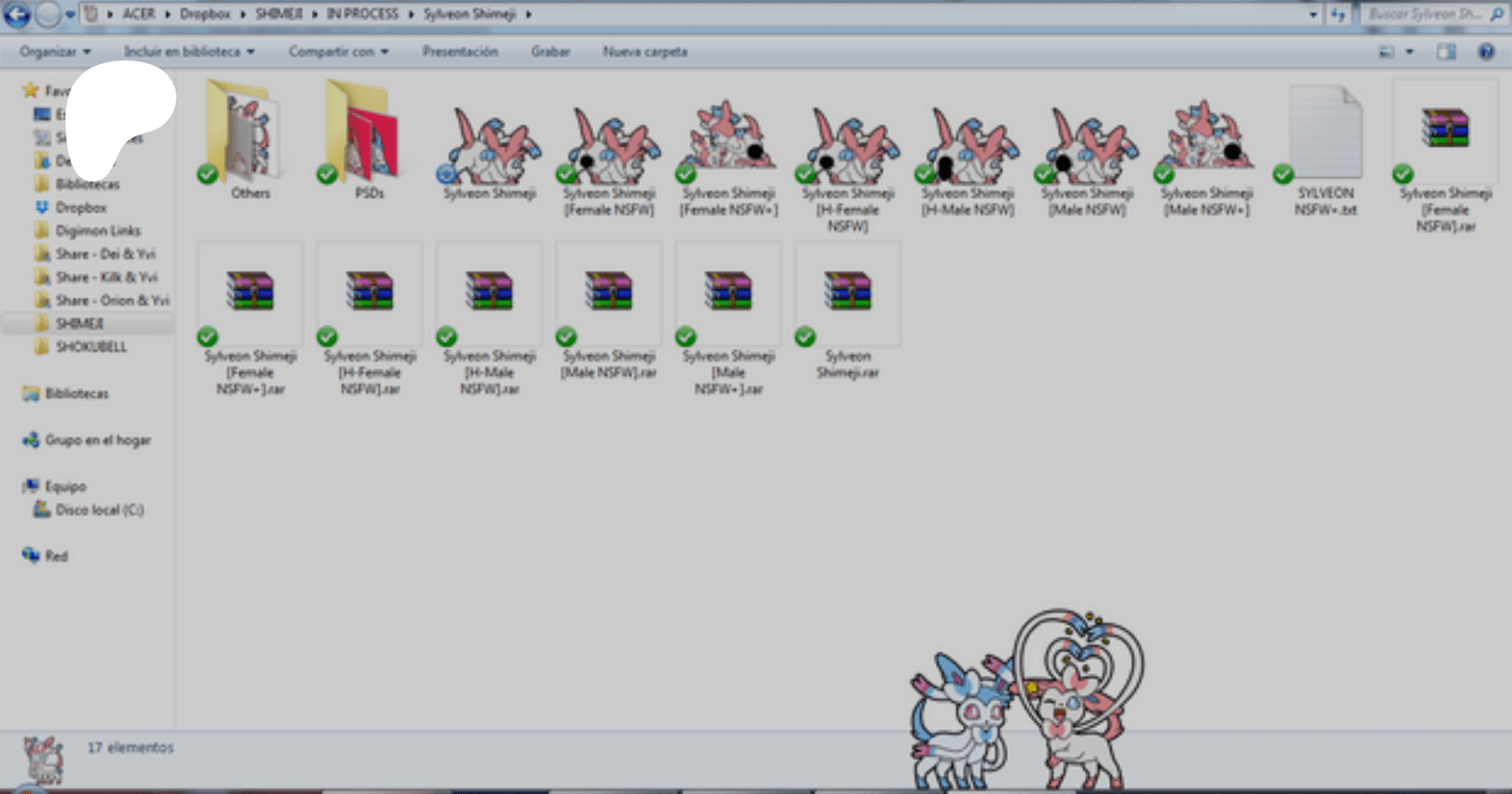Open the address bar previous locations dropdown
The height and width of the screenshot is (794, 1512).
point(1313,14)
